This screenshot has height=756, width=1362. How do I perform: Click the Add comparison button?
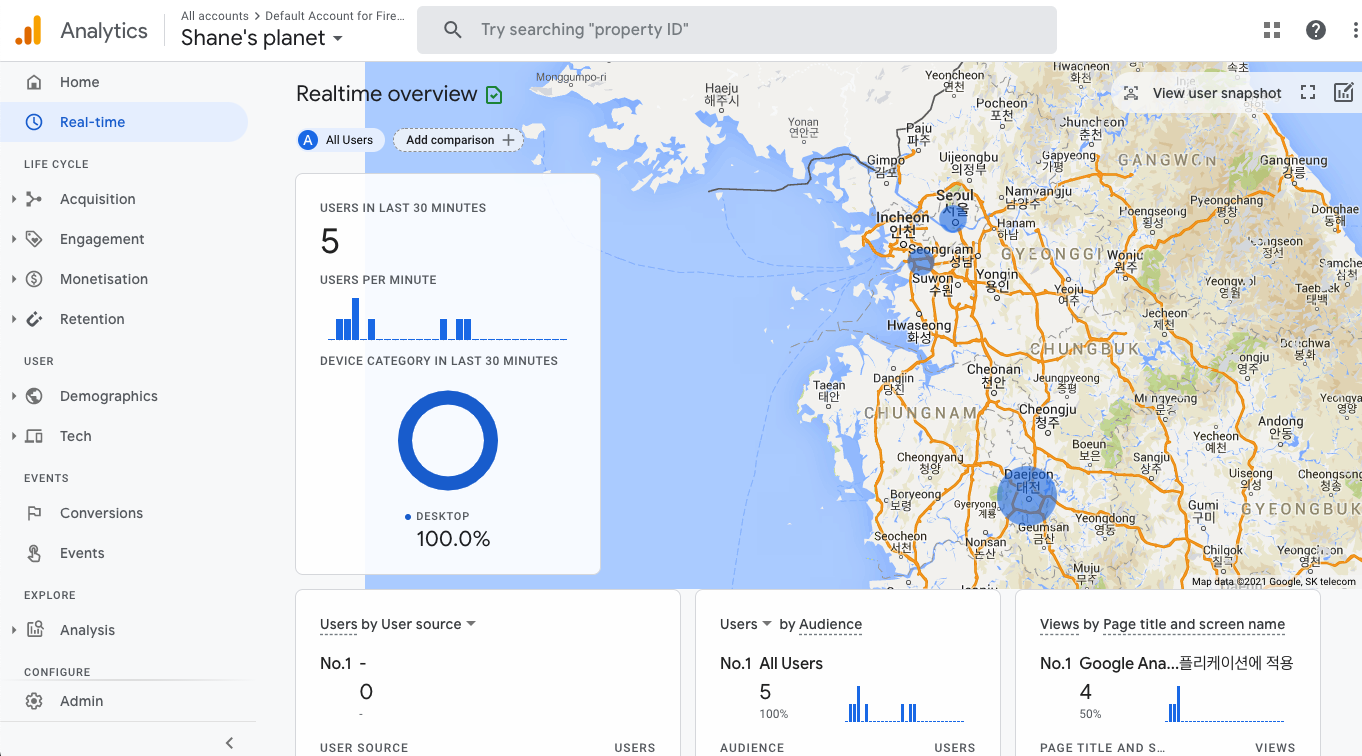pos(459,140)
